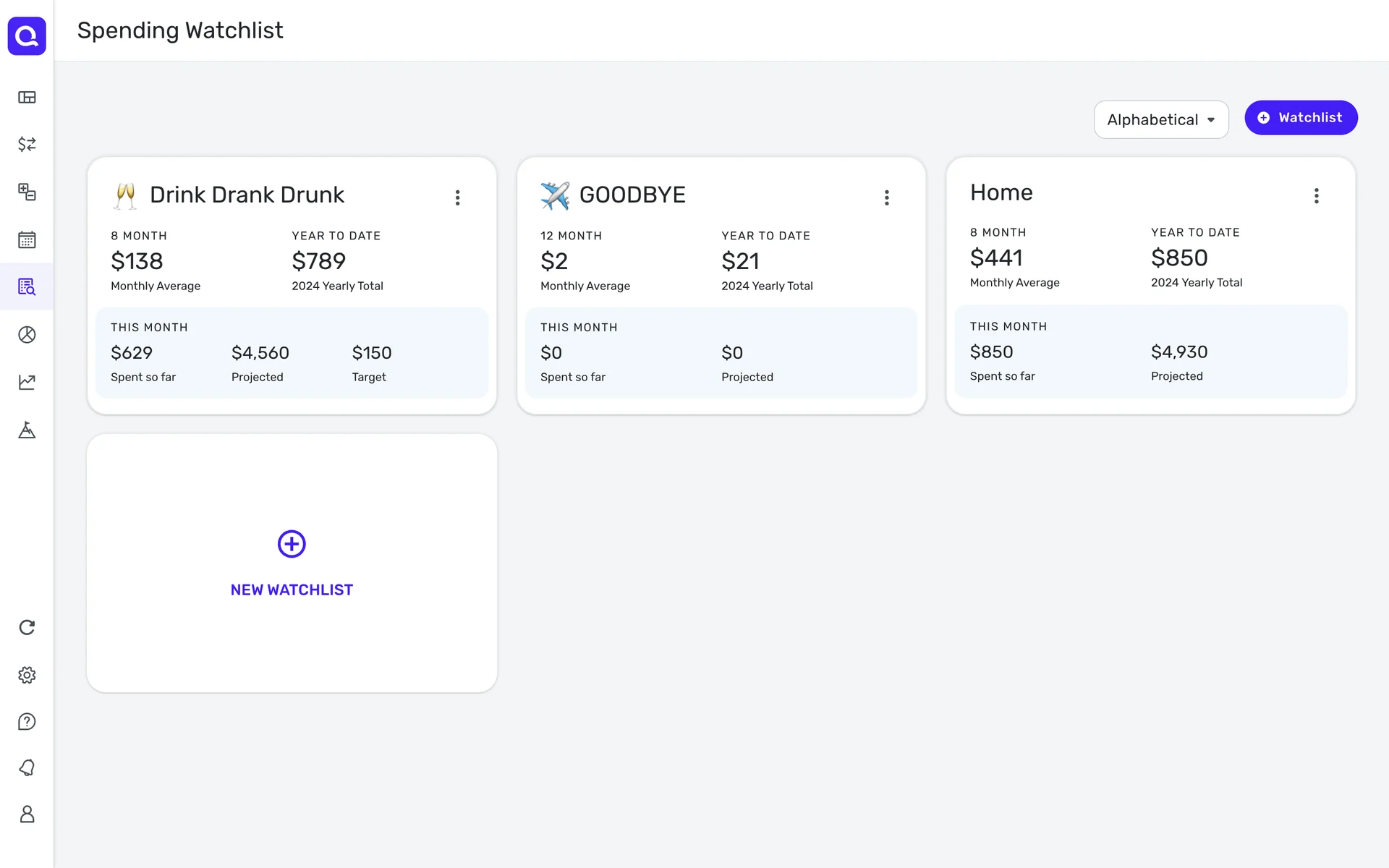The width and height of the screenshot is (1389, 868).
Task: Open the line graph trends sidebar icon
Action: [27, 382]
